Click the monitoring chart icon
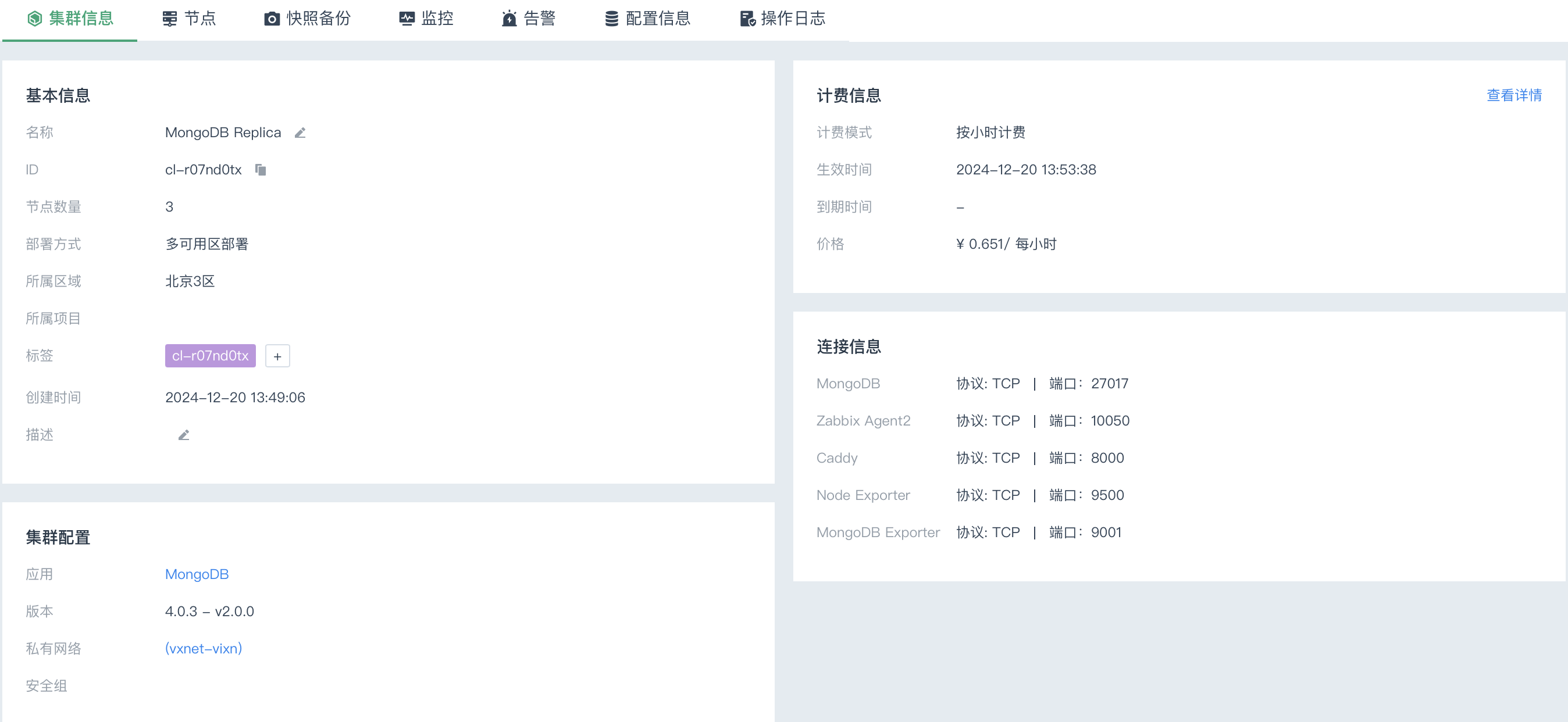Viewport: 1568px width, 722px height. [x=407, y=19]
